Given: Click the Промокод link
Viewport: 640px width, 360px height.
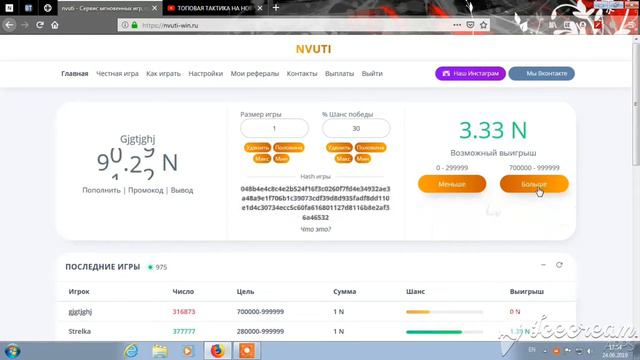Looking at the screenshot, I should point(146,190).
